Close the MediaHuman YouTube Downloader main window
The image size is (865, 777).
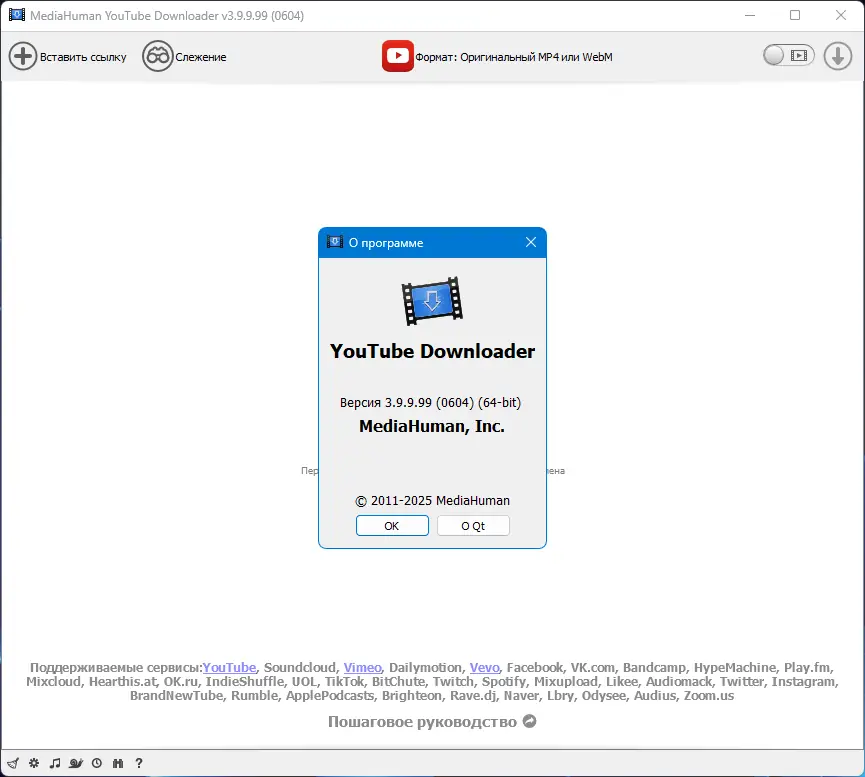841,15
